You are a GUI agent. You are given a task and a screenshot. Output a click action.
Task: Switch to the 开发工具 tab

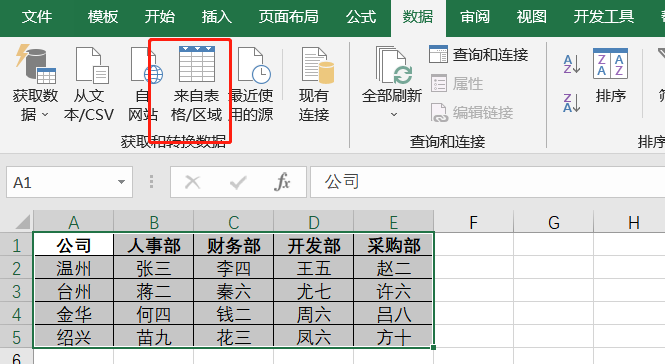(604, 17)
